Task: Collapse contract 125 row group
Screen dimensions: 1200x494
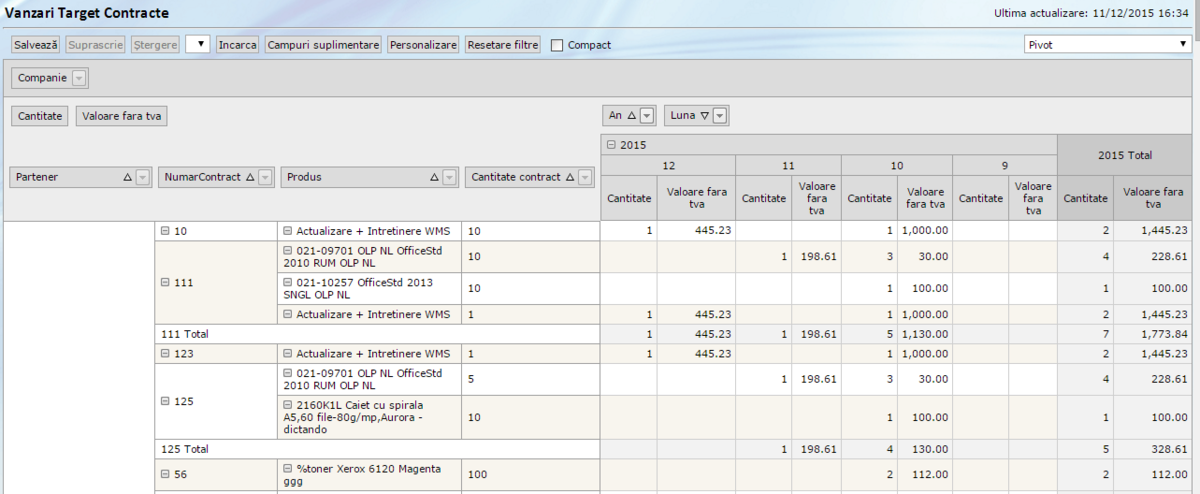Action: 165,401
